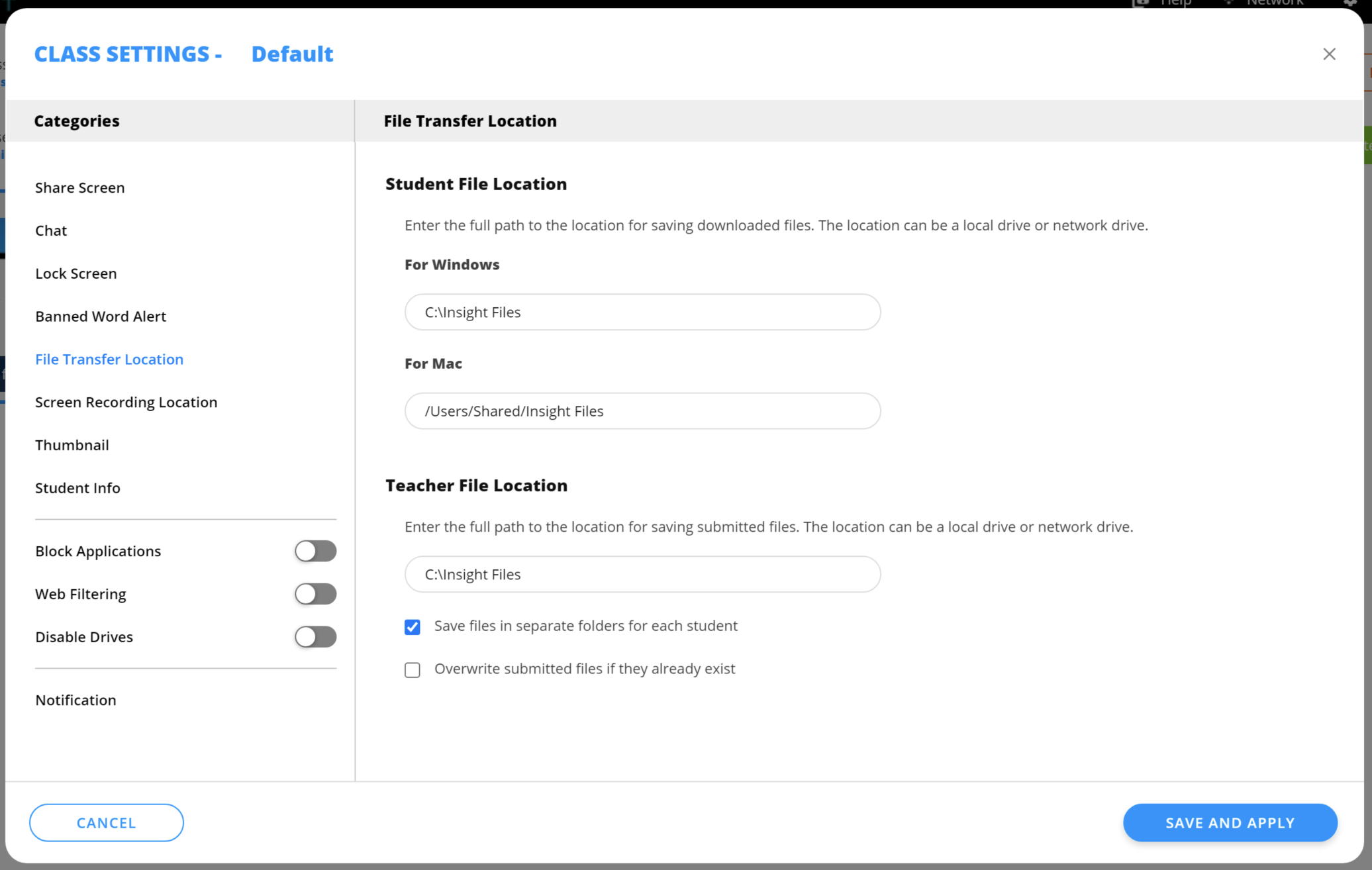Select File Transfer Location category
The image size is (1372, 870).
pyautogui.click(x=109, y=360)
